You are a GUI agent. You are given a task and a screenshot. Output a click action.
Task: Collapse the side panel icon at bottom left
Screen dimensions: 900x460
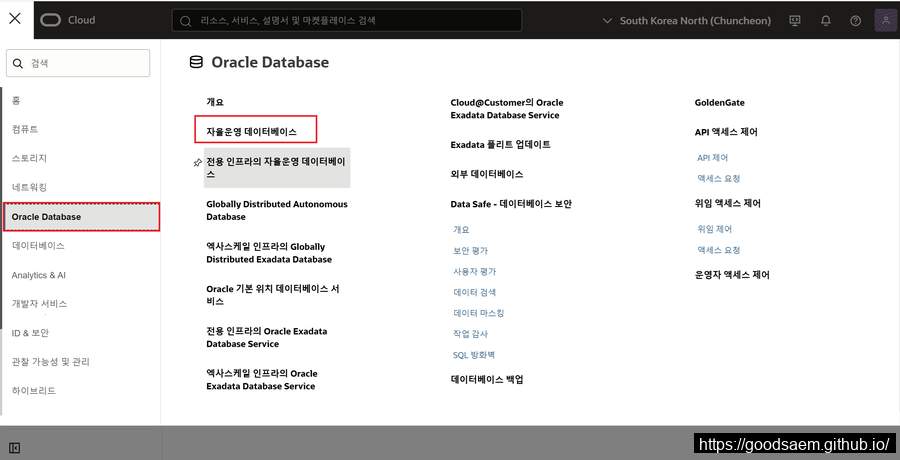click(x=15, y=448)
